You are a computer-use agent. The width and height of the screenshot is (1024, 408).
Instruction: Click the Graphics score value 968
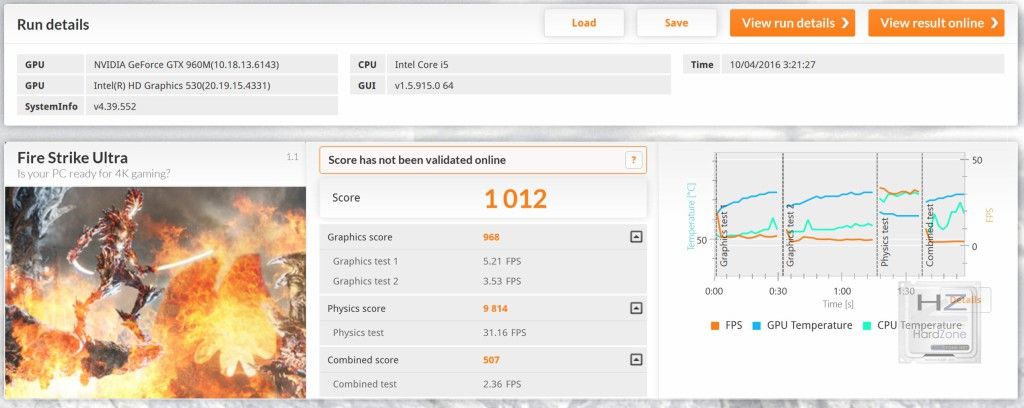pos(491,237)
